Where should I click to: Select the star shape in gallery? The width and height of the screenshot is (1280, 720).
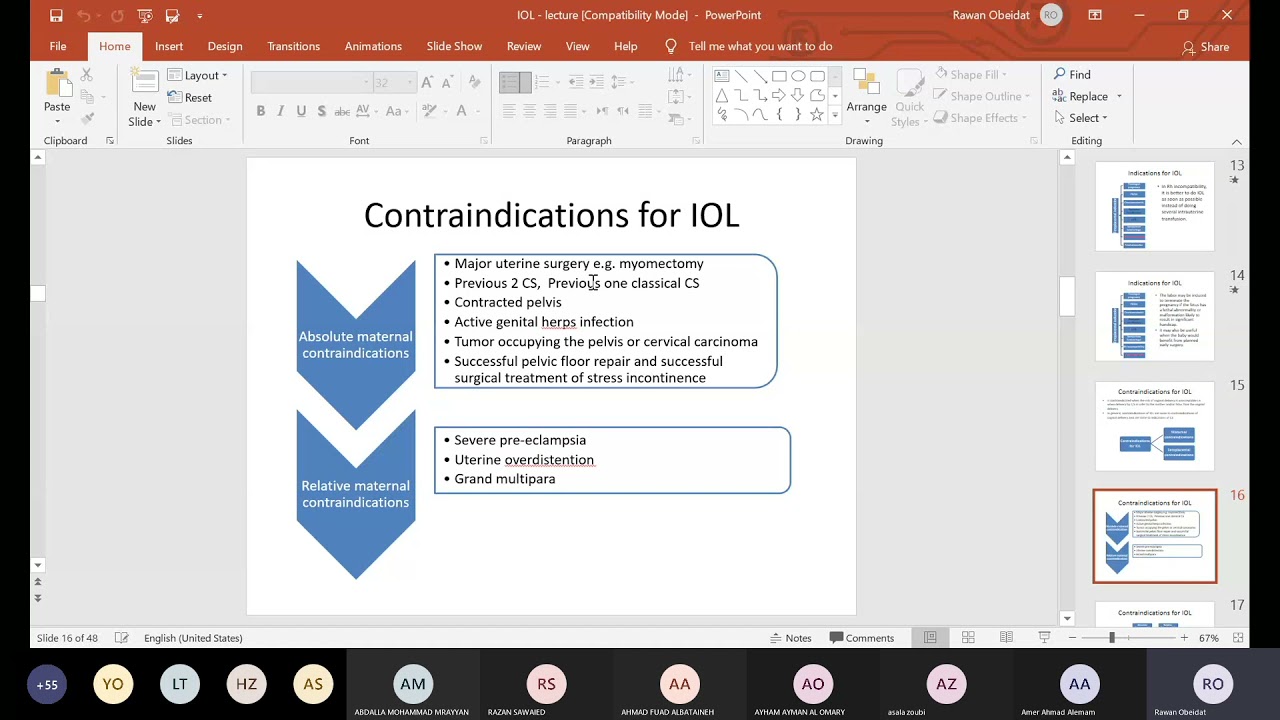[x=817, y=115]
